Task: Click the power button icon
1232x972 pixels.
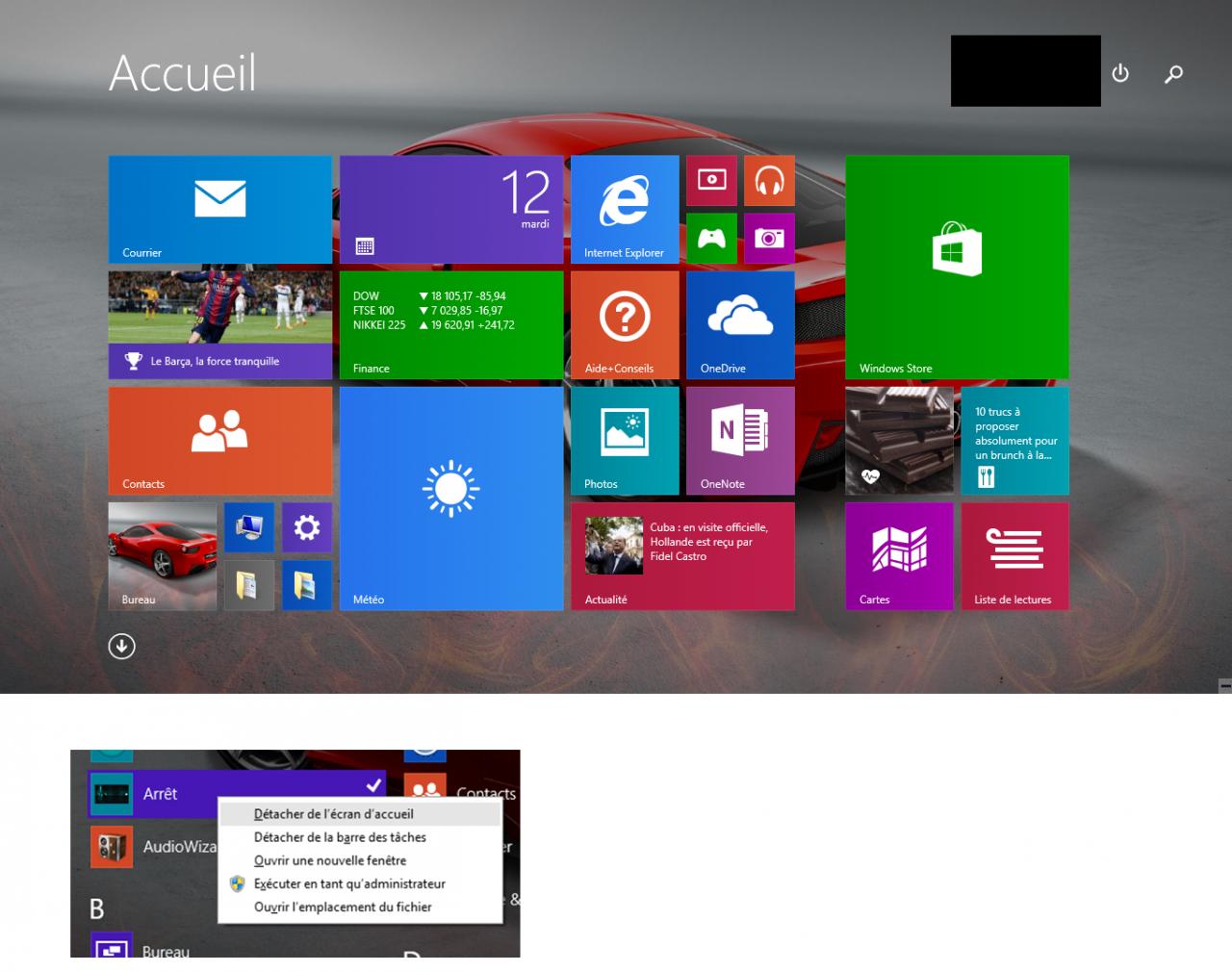Action: click(x=1120, y=73)
